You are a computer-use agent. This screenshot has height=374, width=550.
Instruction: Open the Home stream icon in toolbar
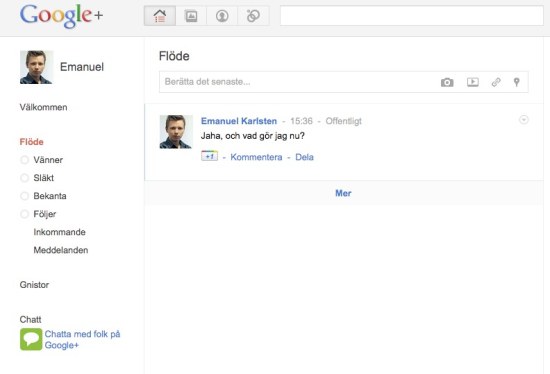(160, 16)
